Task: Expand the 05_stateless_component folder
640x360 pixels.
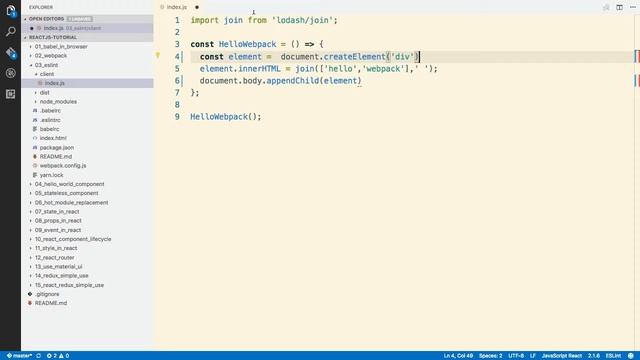Action: pyautogui.click(x=66, y=193)
